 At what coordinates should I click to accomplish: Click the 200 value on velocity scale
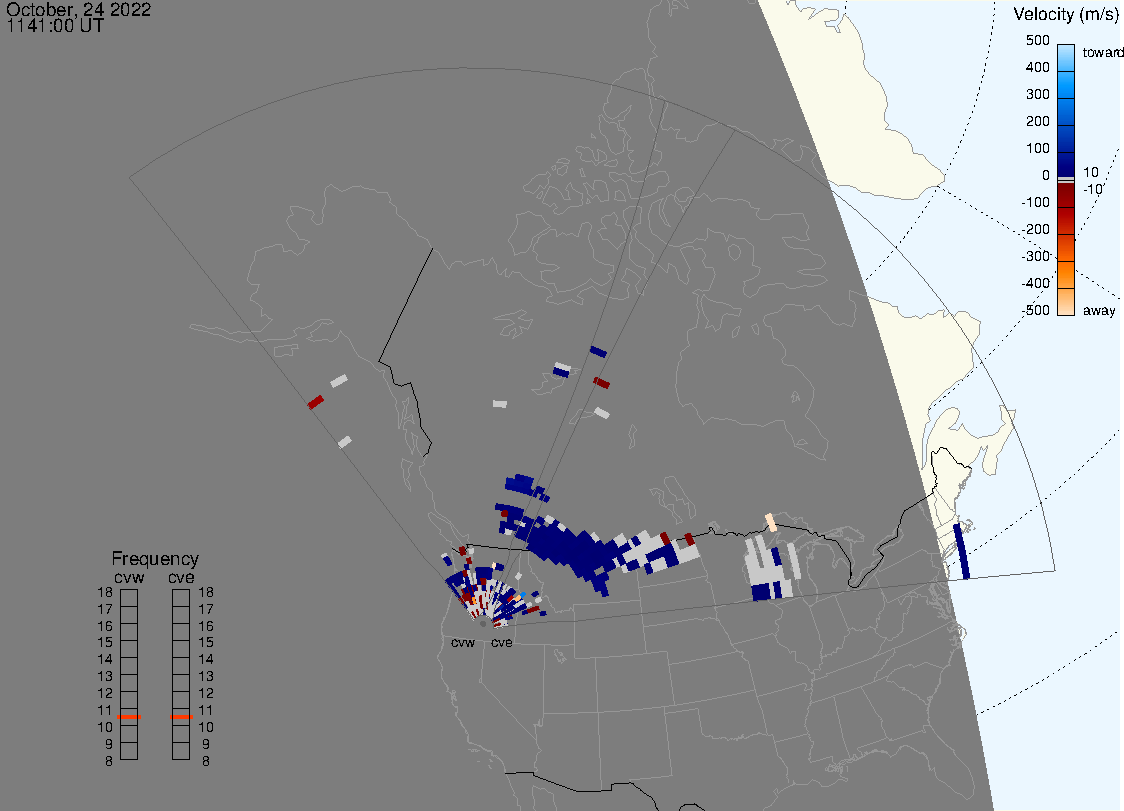(1037, 121)
